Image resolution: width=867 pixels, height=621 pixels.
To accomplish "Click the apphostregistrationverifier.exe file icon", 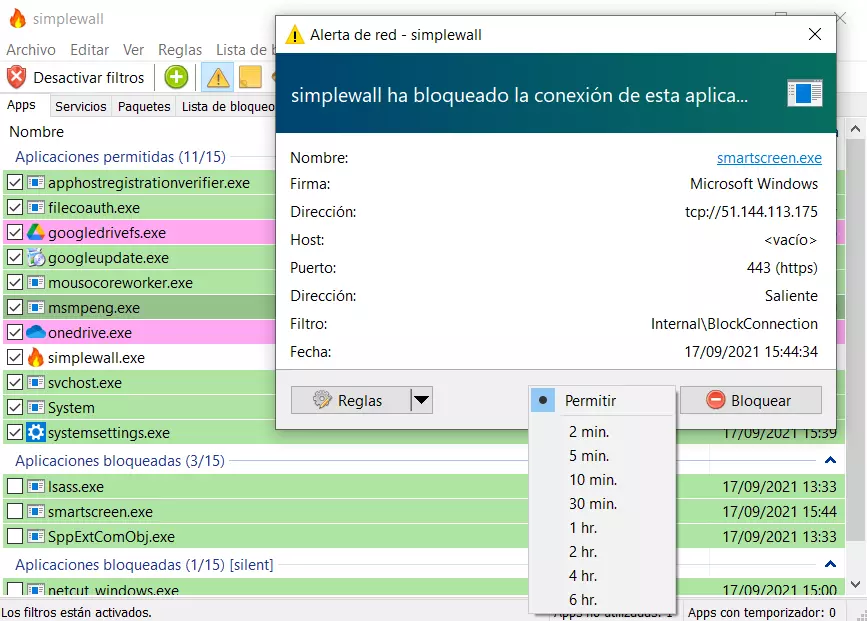I will (36, 182).
